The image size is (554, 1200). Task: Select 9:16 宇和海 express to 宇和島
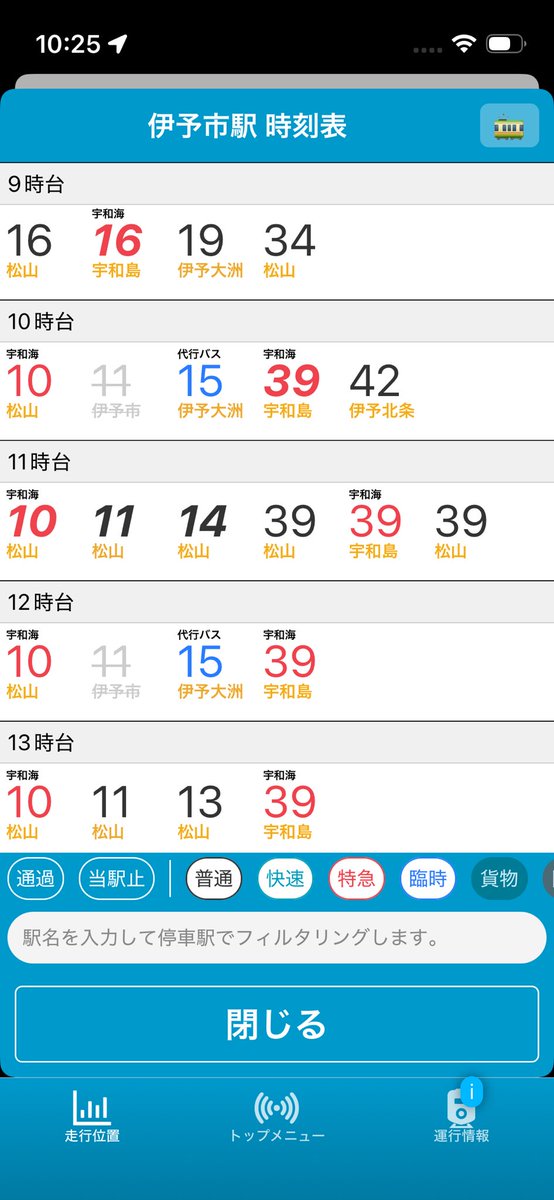[x=116, y=243]
